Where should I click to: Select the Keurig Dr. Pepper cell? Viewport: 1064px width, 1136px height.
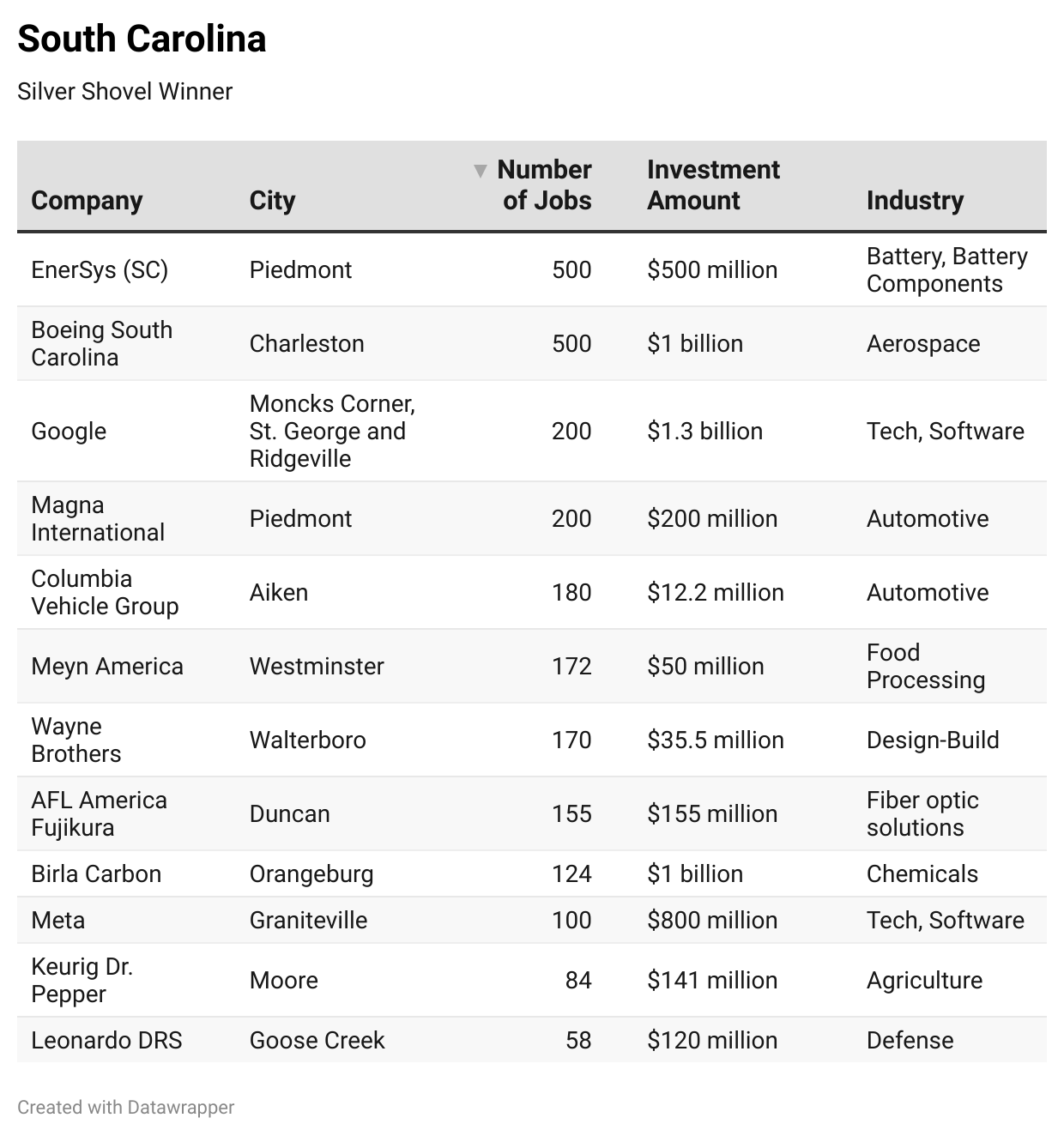[82, 980]
